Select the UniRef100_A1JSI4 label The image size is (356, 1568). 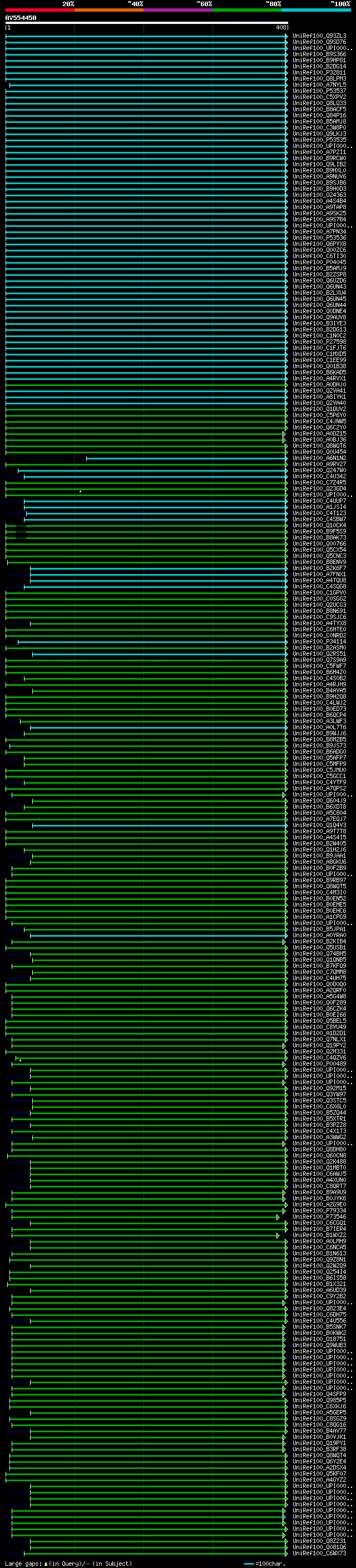tap(319, 507)
